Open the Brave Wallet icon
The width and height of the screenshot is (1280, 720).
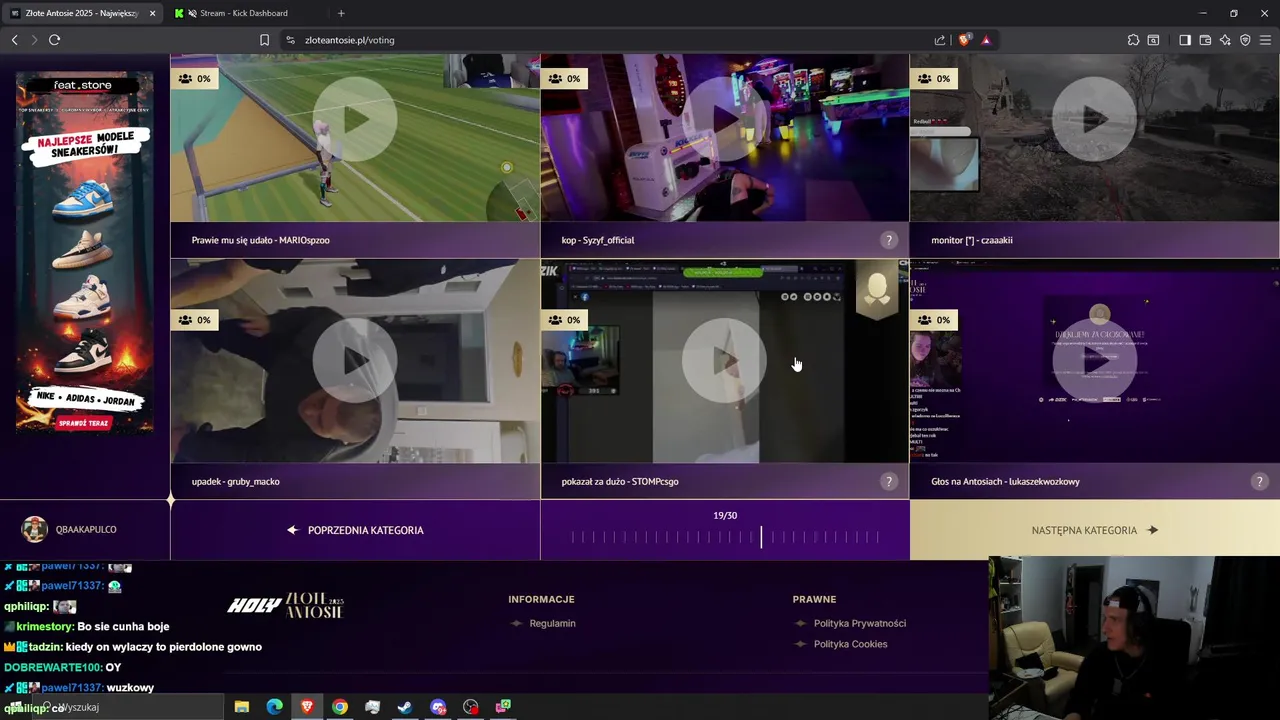pyautogui.click(x=1205, y=40)
